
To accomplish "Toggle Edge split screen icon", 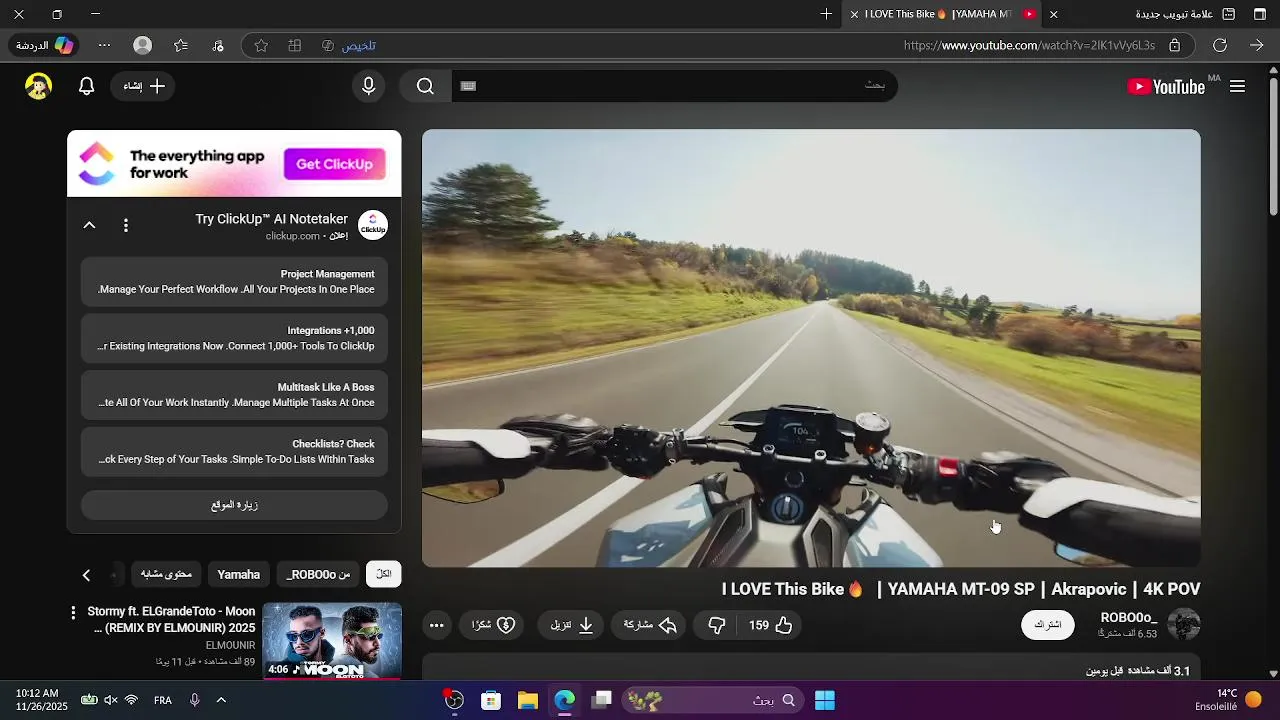I will tap(295, 46).
